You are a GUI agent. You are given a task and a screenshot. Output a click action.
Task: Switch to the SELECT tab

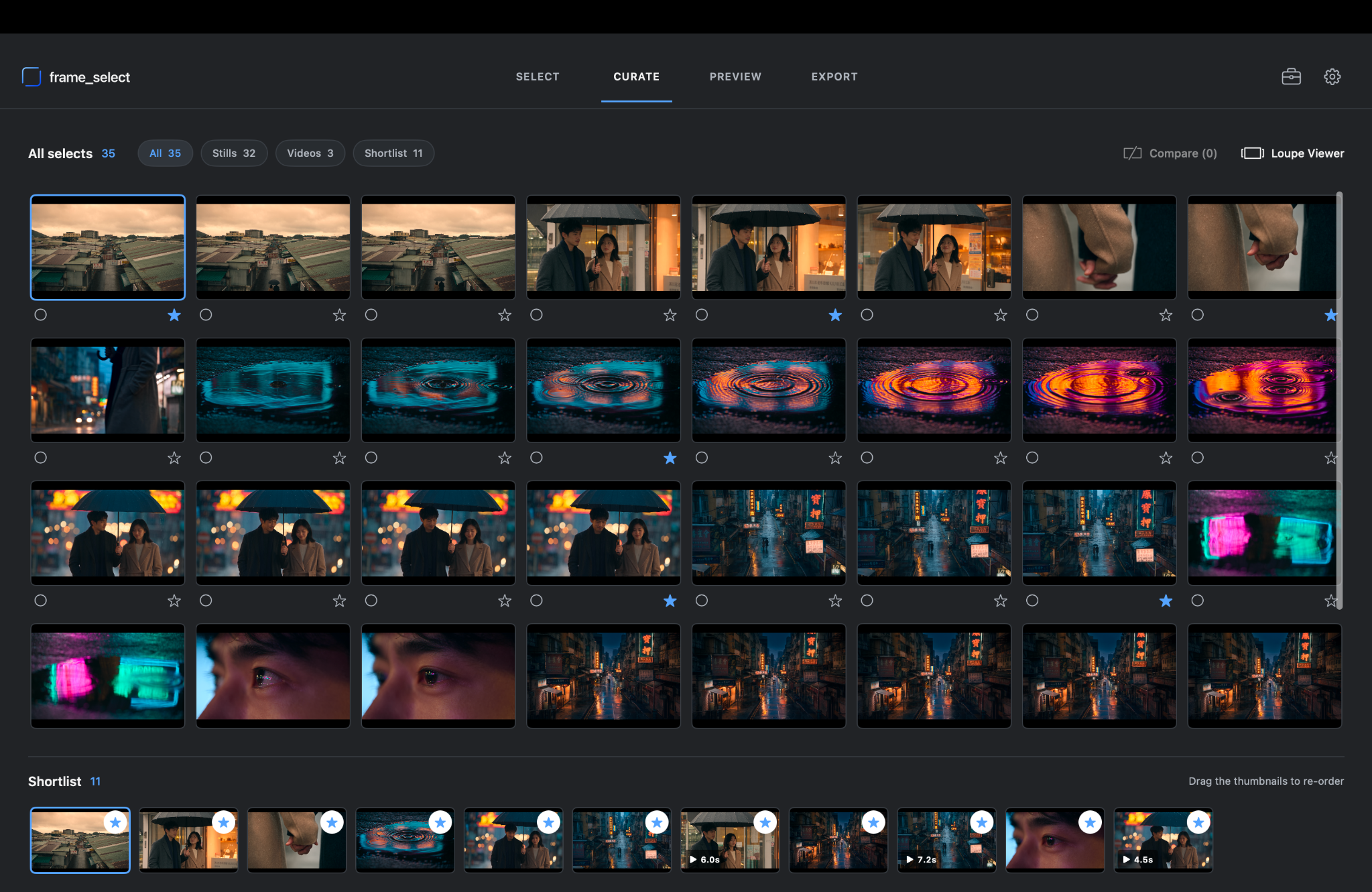click(538, 77)
